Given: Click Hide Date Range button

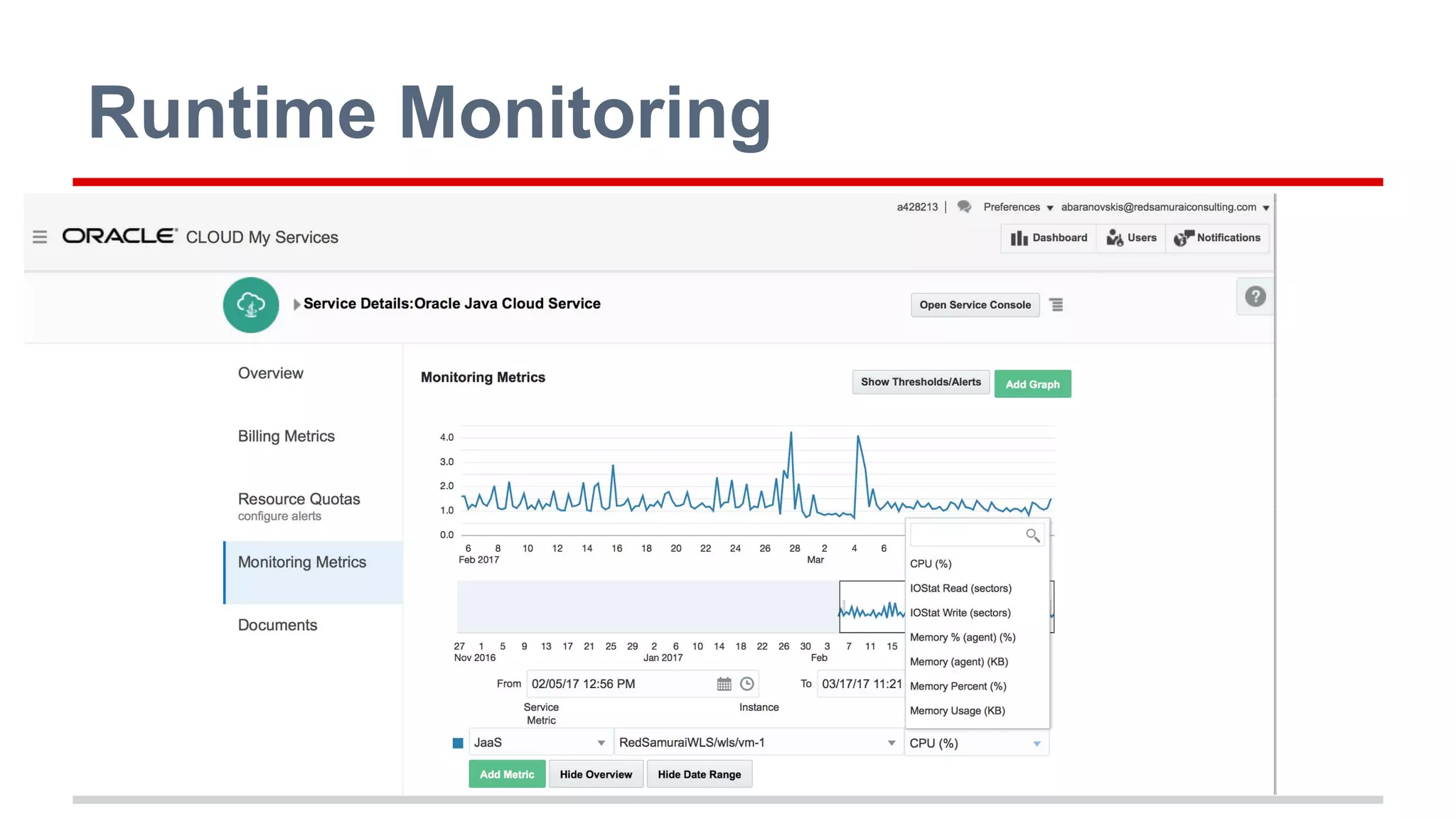Looking at the screenshot, I should [x=700, y=774].
